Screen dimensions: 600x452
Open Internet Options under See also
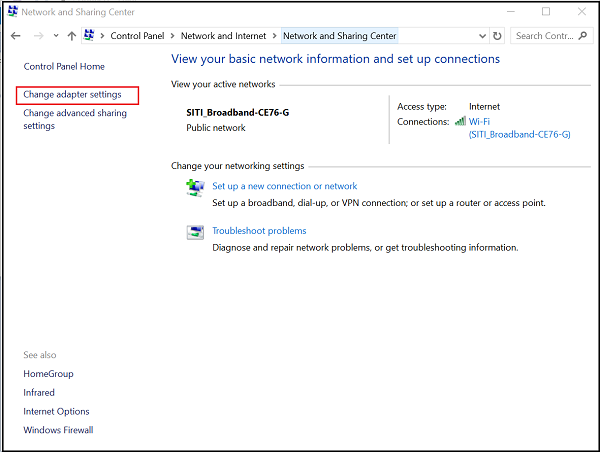56,411
